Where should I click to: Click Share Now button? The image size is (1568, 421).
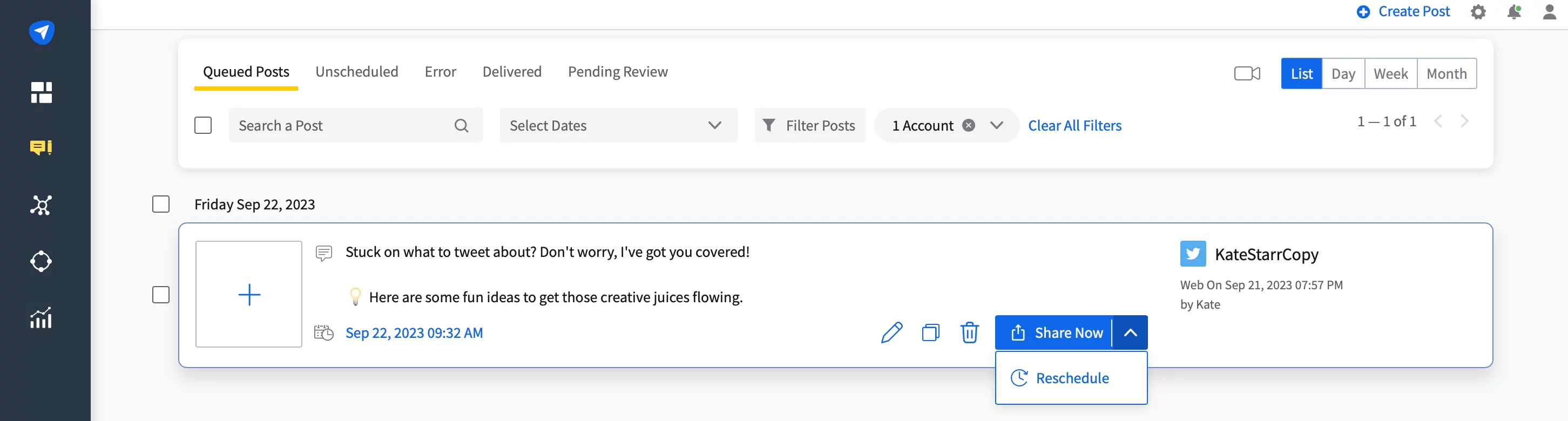click(x=1055, y=333)
